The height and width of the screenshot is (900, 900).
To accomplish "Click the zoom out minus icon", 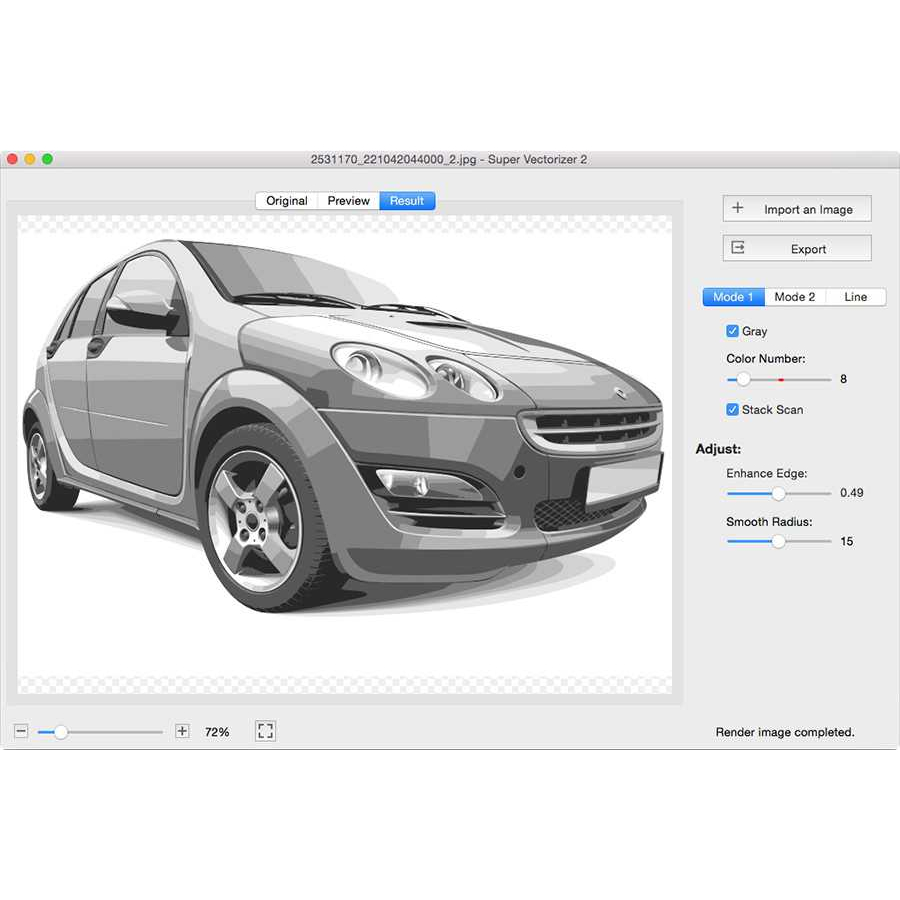I will click(21, 732).
